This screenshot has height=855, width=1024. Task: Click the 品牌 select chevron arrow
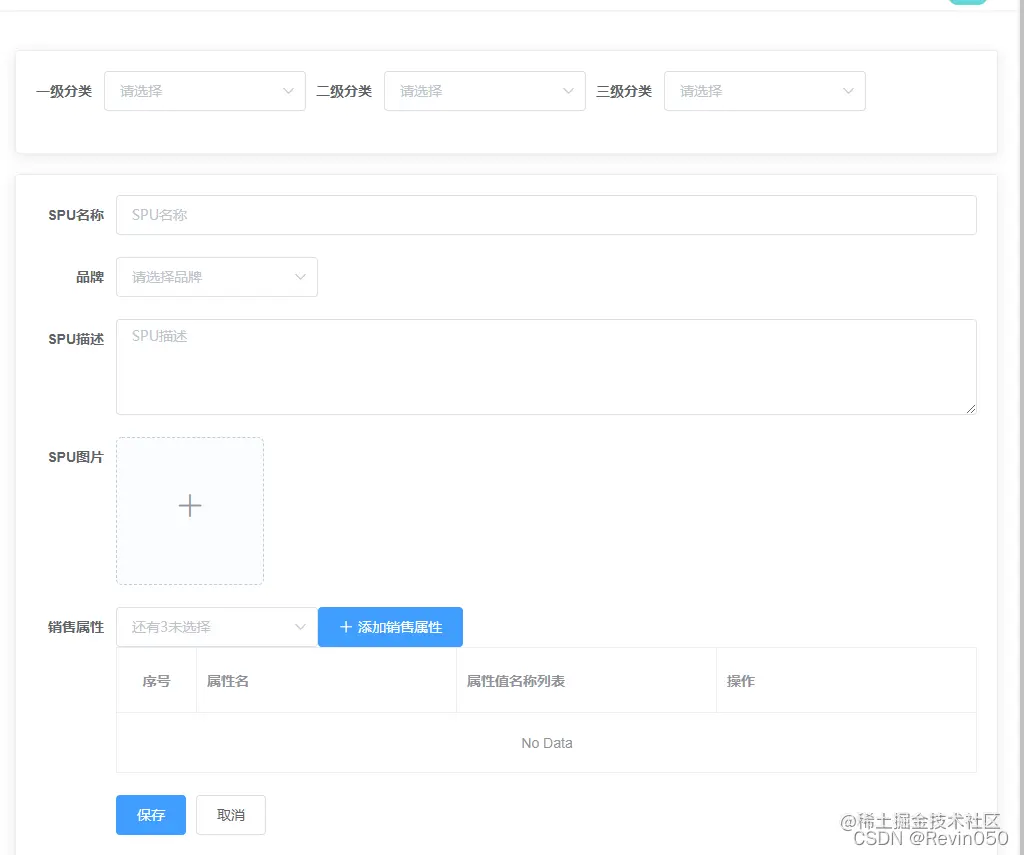[300, 277]
